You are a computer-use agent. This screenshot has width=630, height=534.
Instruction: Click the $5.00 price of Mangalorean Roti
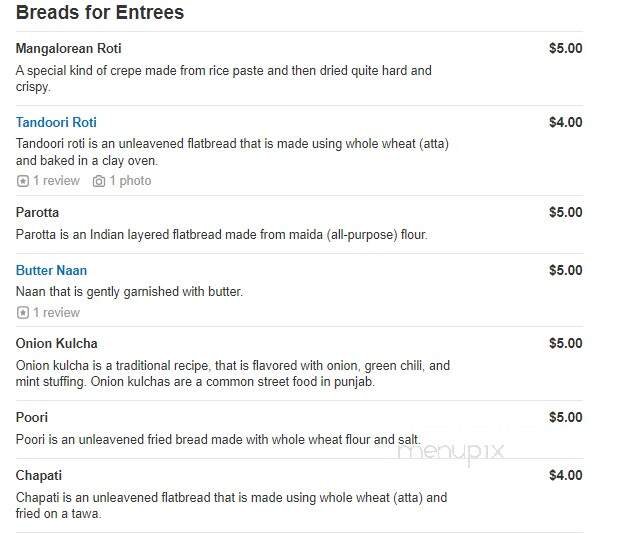[566, 48]
